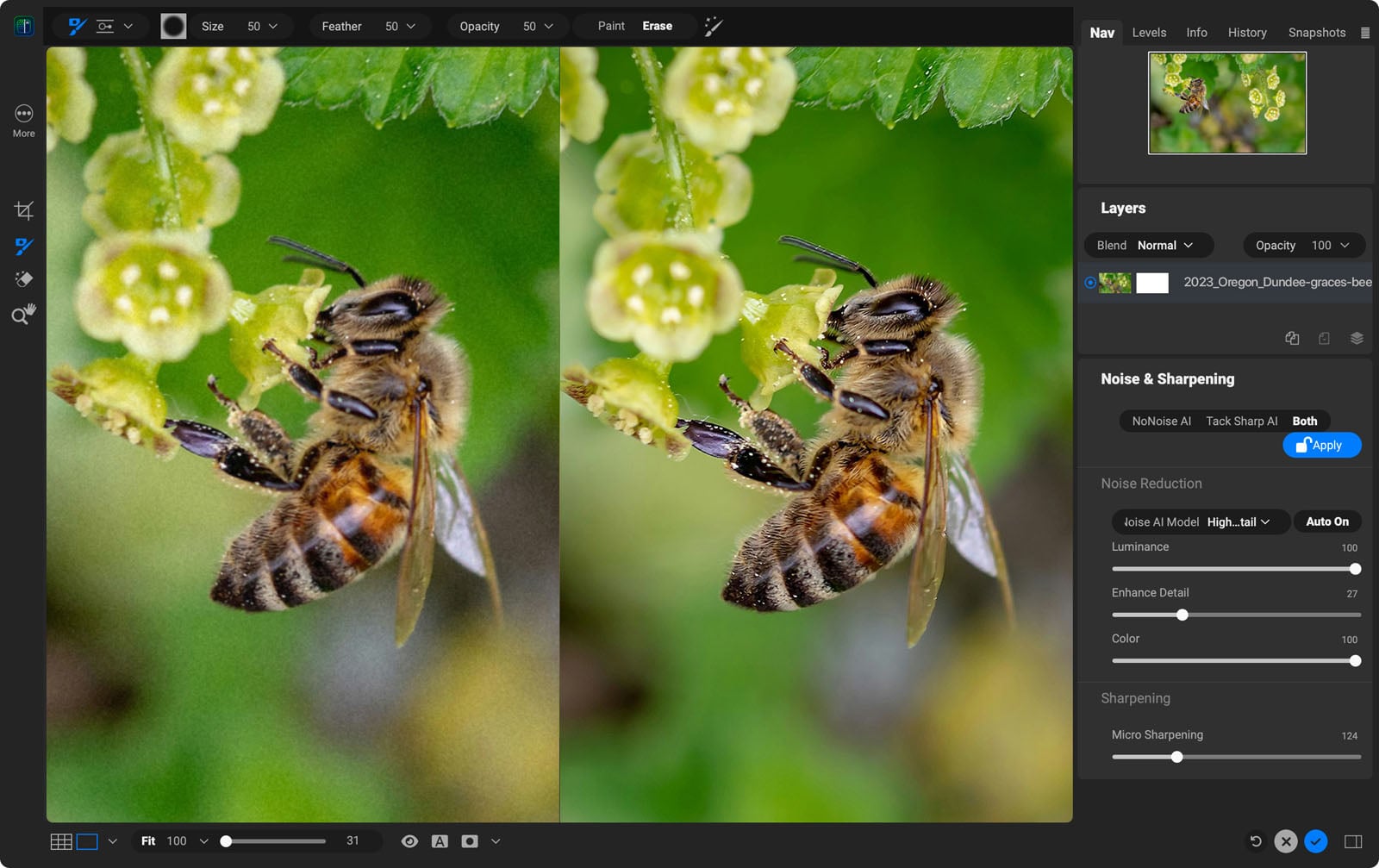
Task: Confirm edits with blue checkmark
Action: 1316,841
